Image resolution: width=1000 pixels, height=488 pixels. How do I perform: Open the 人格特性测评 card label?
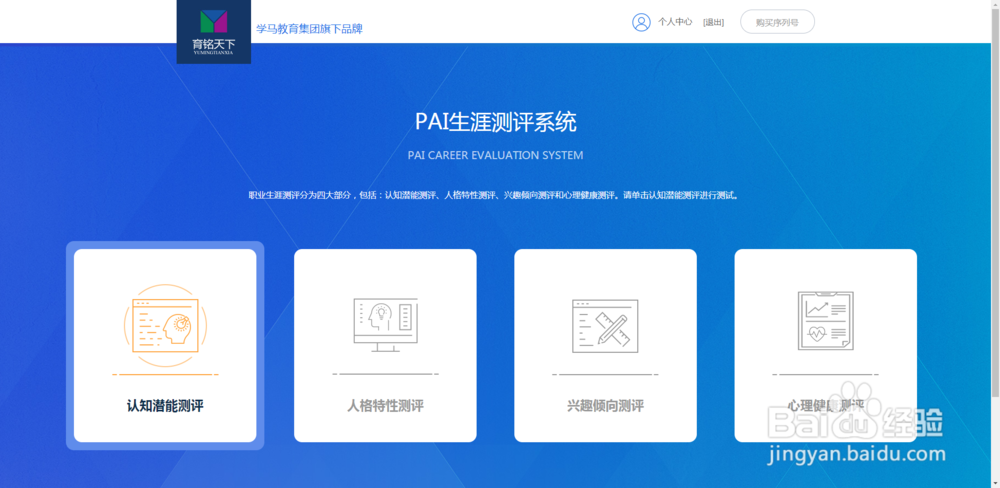[x=385, y=406]
